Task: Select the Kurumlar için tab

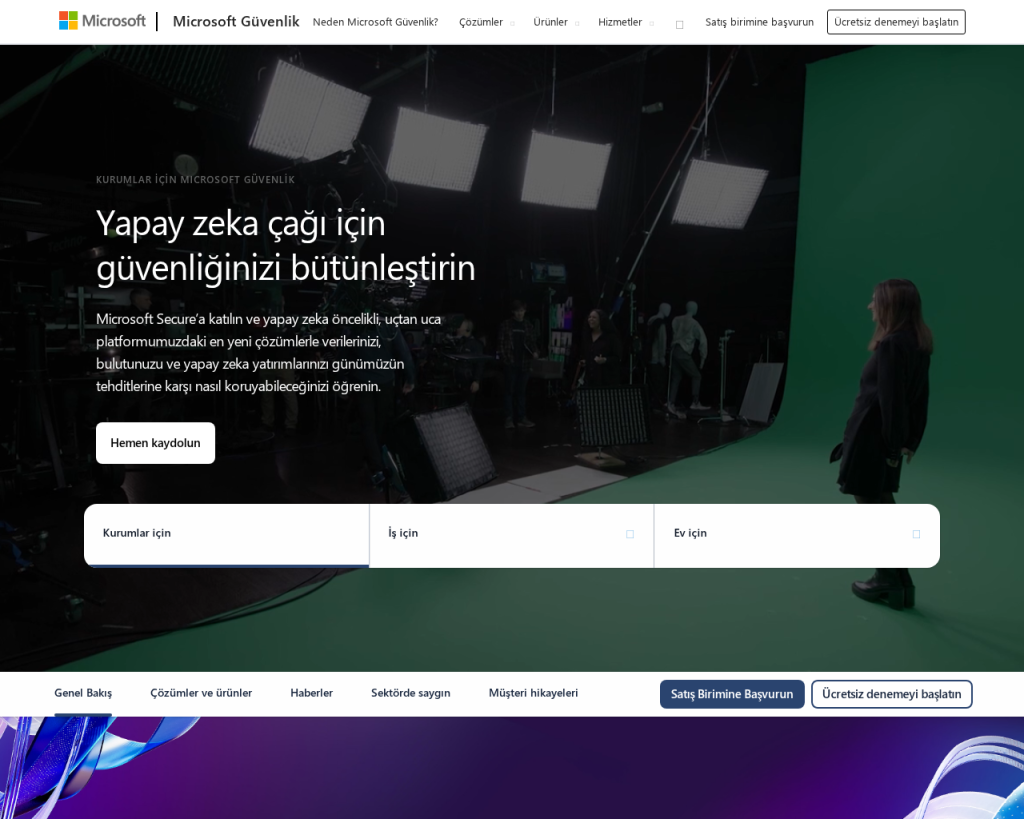Action: coord(227,536)
